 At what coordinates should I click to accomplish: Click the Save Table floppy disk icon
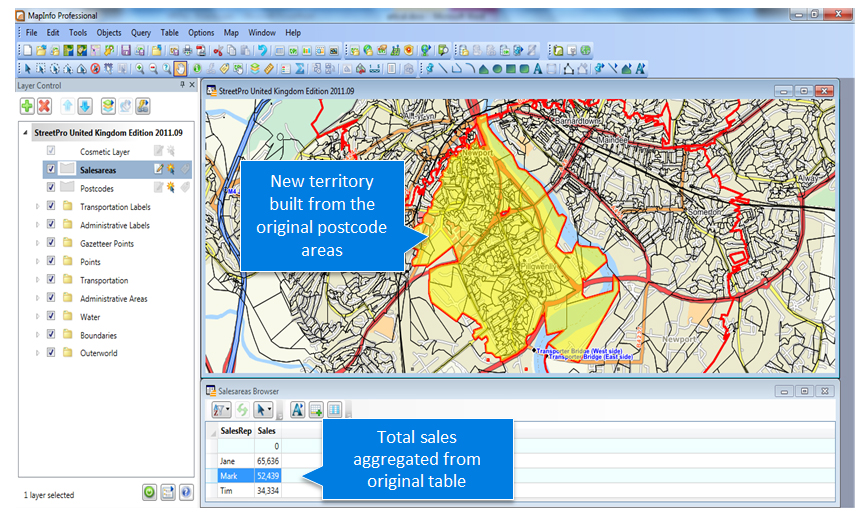(x=126, y=50)
